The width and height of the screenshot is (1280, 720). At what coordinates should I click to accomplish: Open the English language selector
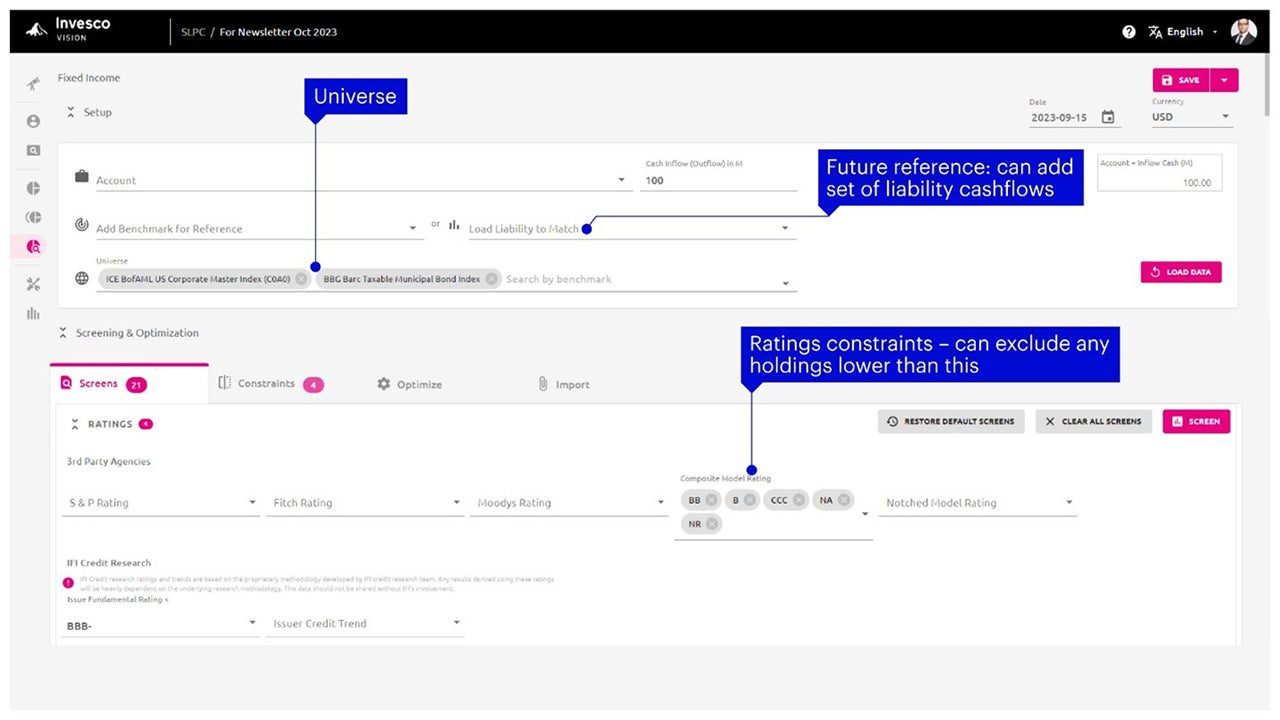(x=1183, y=32)
